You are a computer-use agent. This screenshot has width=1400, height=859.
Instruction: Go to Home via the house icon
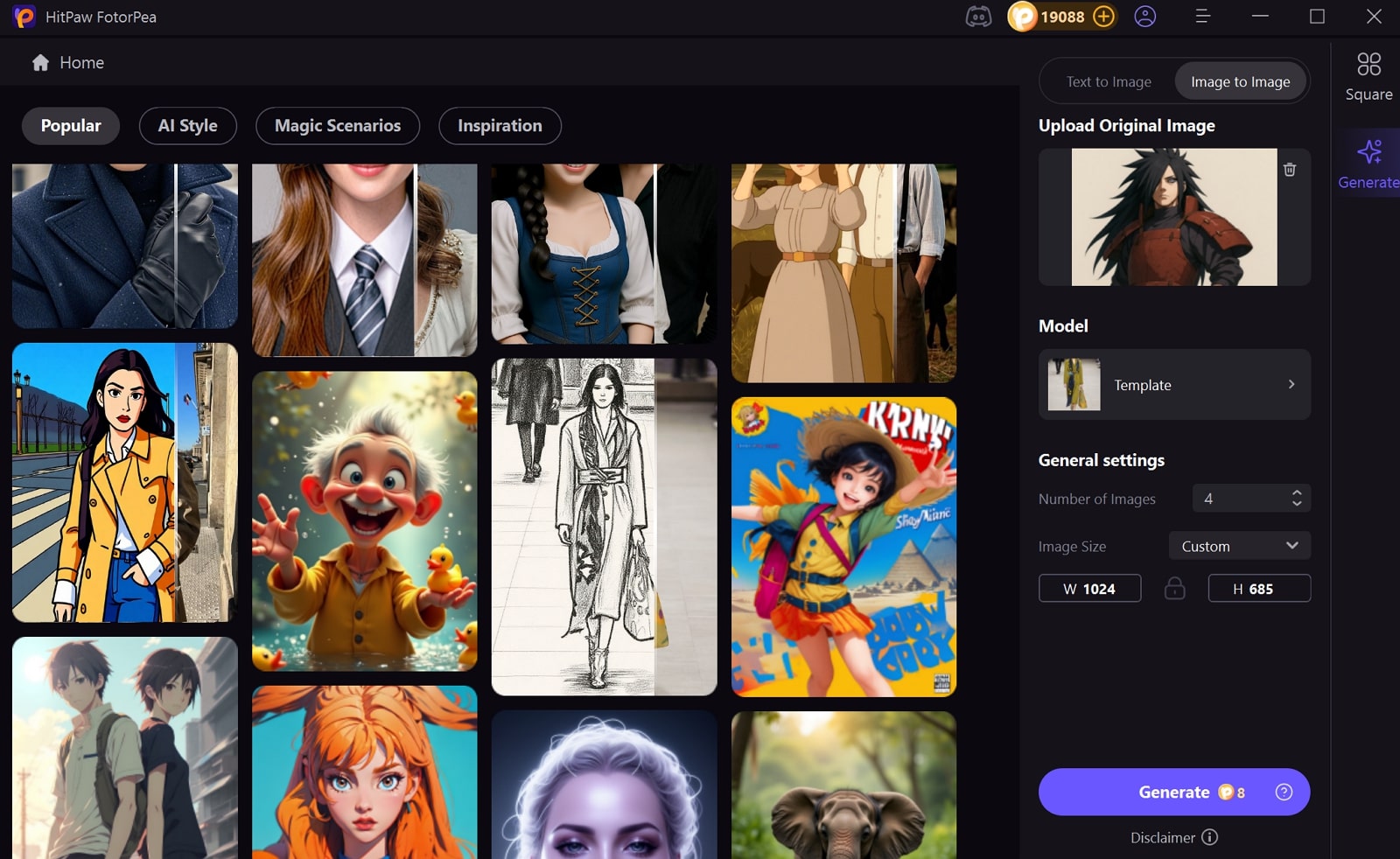(x=40, y=62)
